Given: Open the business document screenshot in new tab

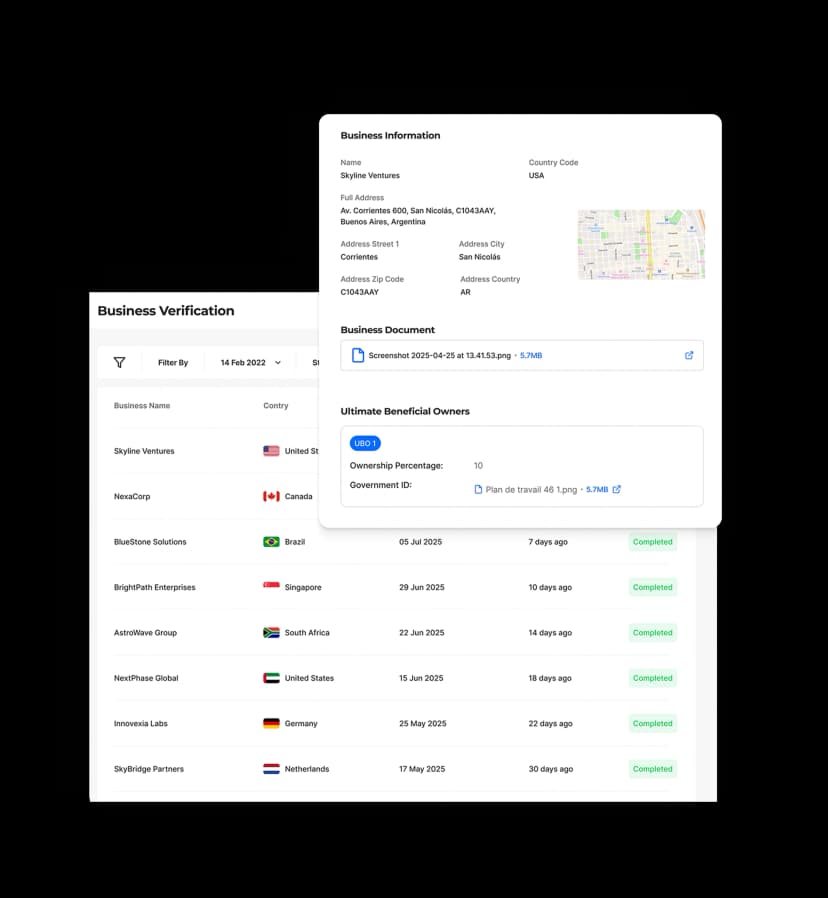Looking at the screenshot, I should coord(688,355).
